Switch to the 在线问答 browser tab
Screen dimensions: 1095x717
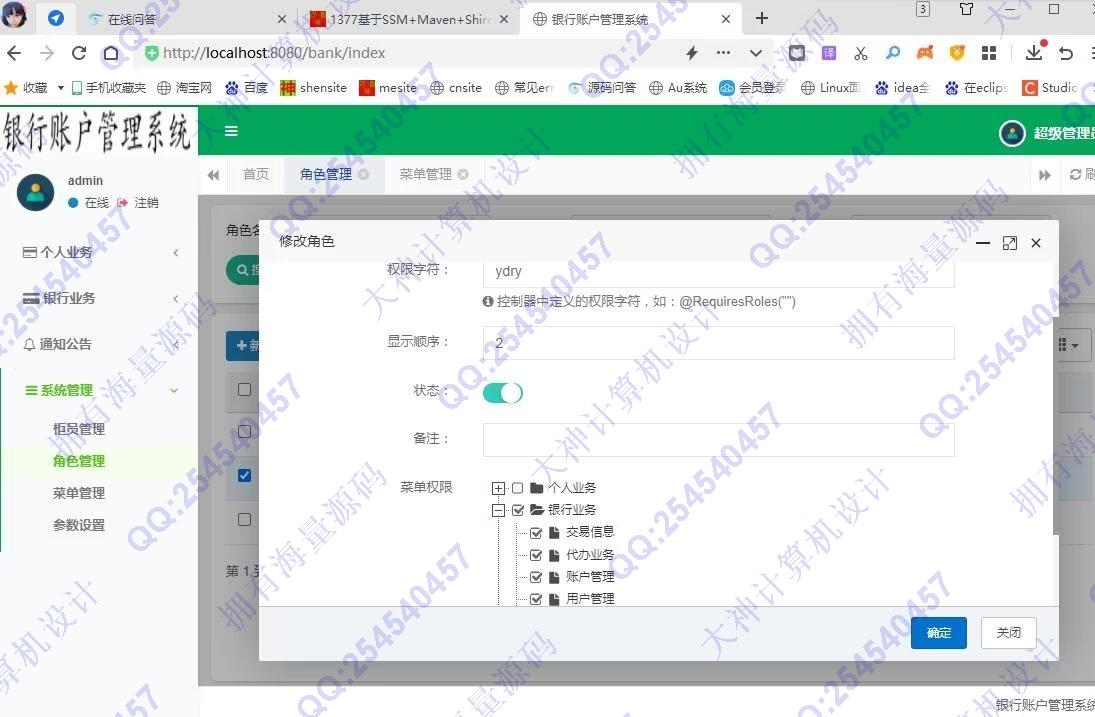click(x=131, y=20)
